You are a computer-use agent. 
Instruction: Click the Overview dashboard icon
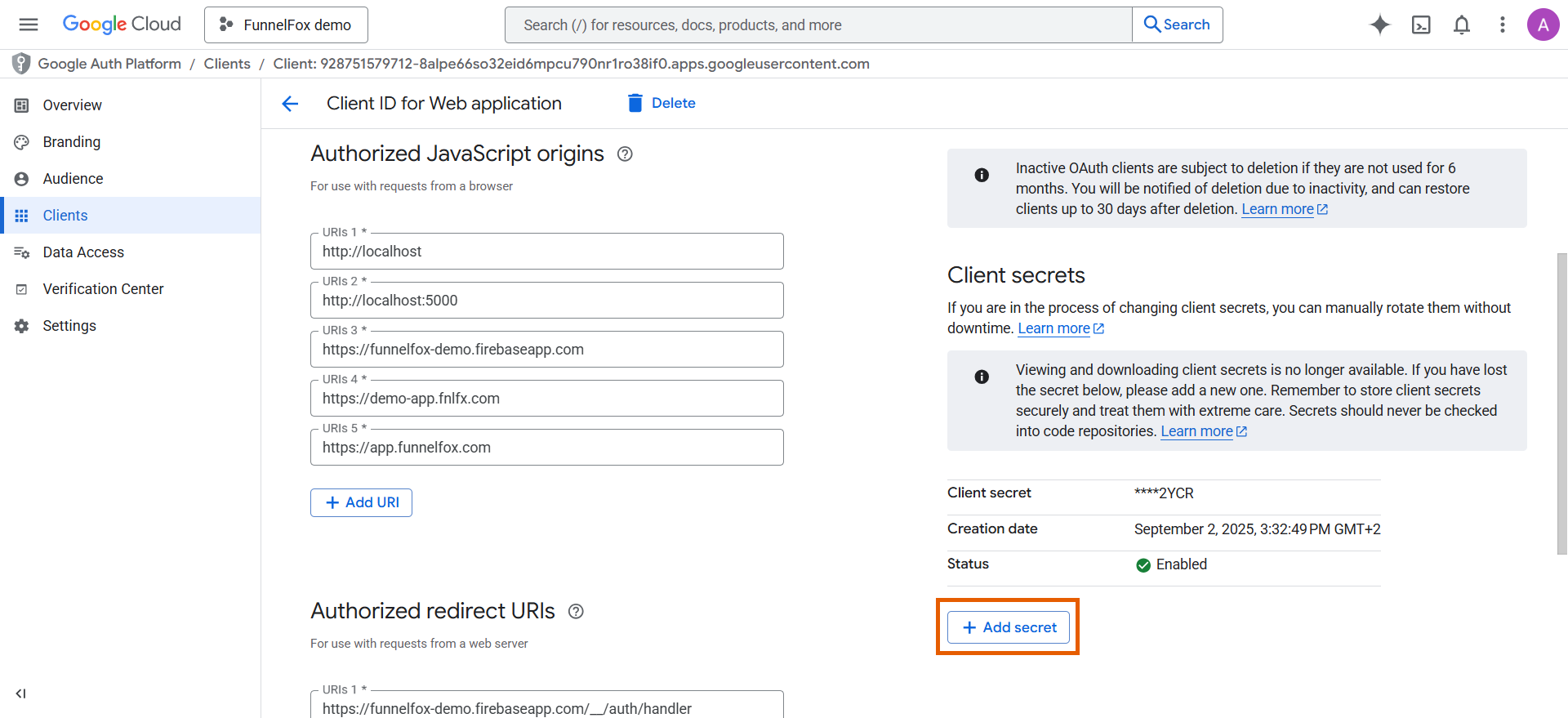(22, 105)
